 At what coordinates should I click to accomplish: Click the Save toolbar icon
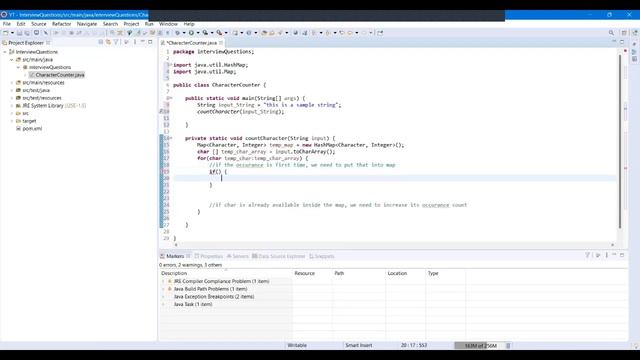pyautogui.click(x=20, y=33)
